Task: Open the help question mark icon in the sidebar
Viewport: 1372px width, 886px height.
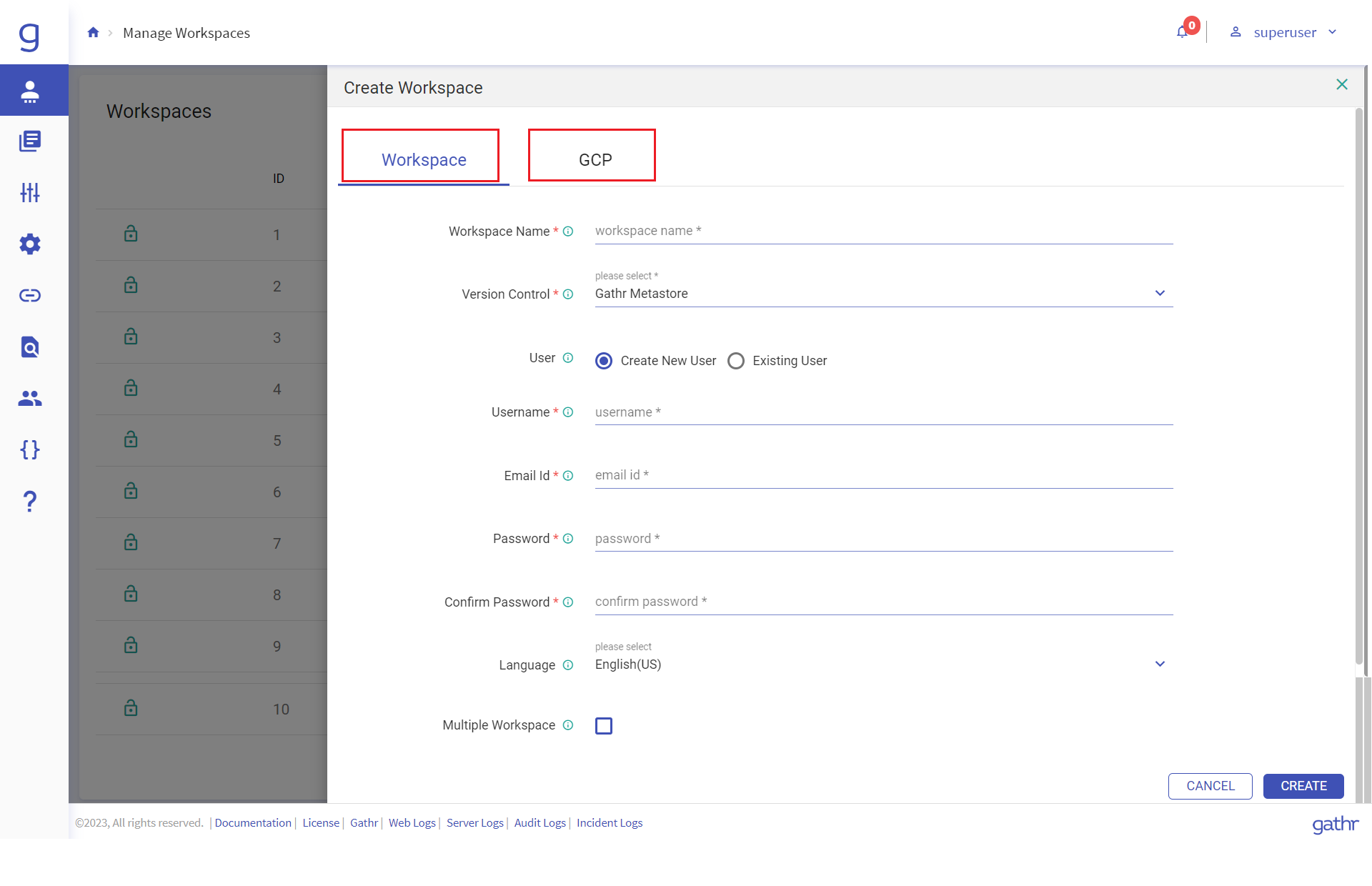Action: point(30,501)
